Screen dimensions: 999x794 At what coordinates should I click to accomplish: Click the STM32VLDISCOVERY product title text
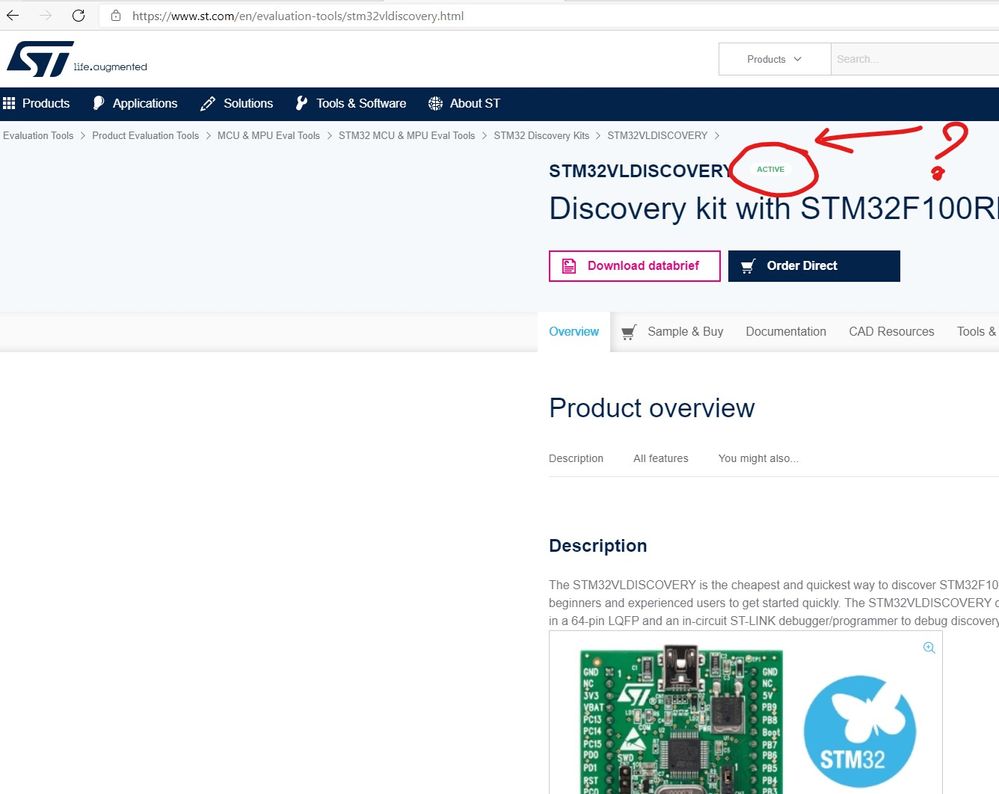click(641, 171)
